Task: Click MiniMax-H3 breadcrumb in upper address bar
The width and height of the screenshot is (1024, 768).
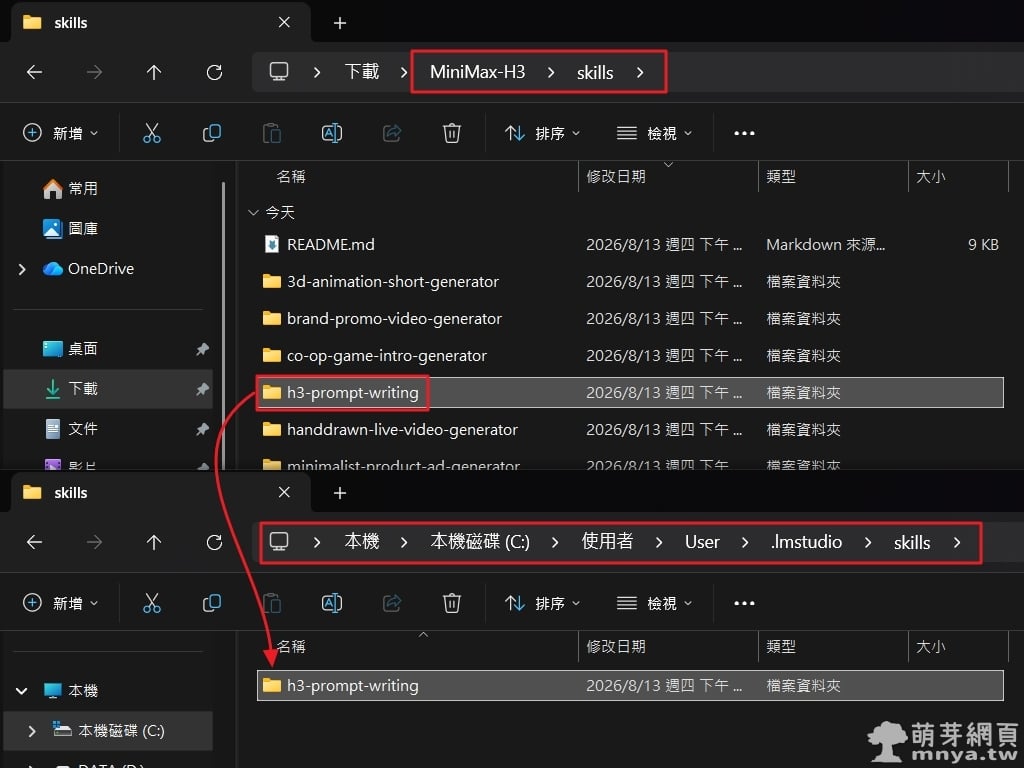Action: pos(477,72)
